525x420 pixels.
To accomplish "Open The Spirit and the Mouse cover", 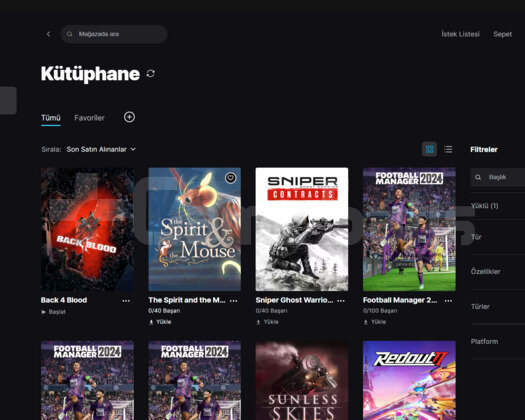I will pyautogui.click(x=195, y=229).
